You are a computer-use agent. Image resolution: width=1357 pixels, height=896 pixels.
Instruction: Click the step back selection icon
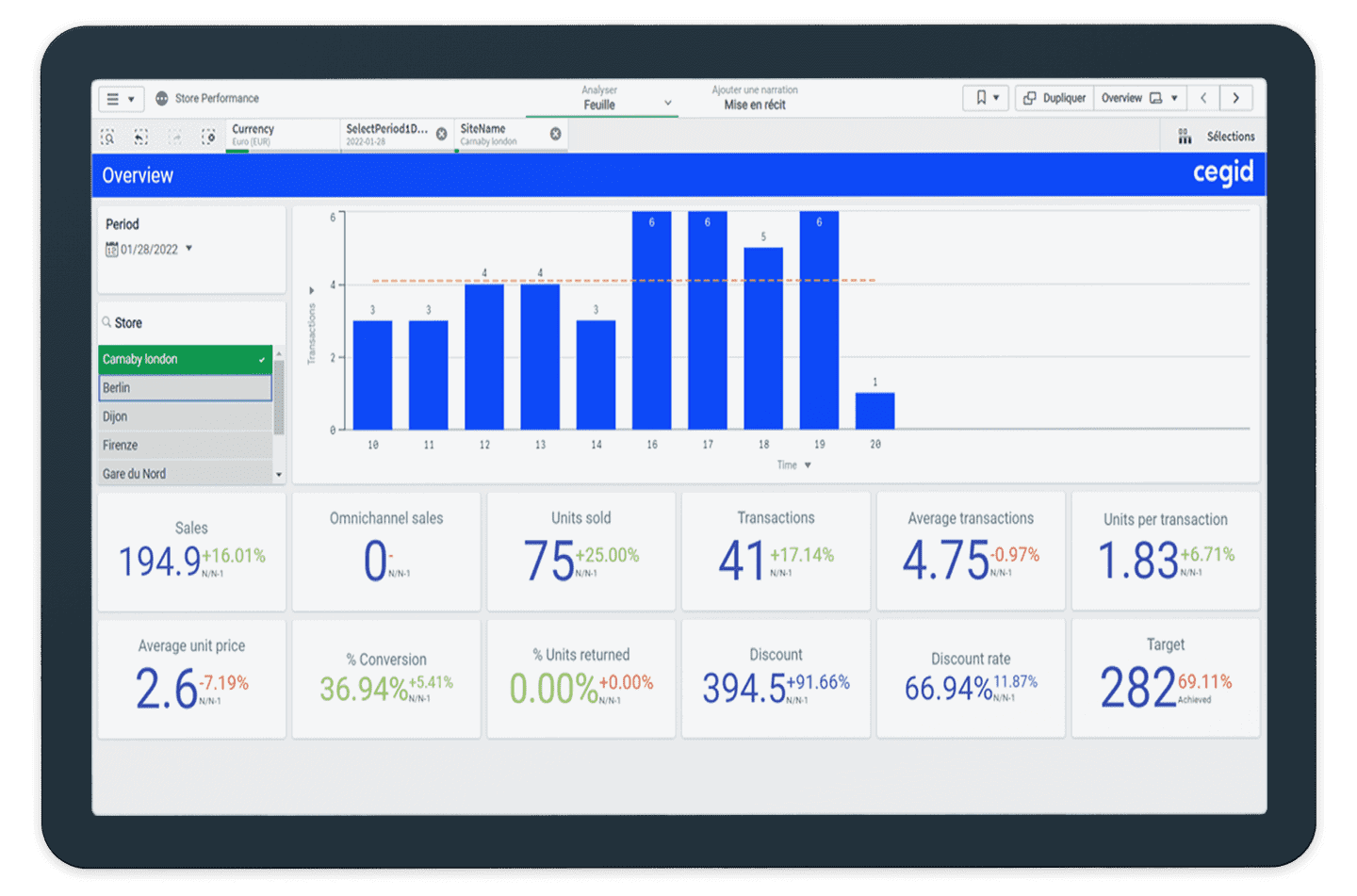pyautogui.click(x=141, y=137)
